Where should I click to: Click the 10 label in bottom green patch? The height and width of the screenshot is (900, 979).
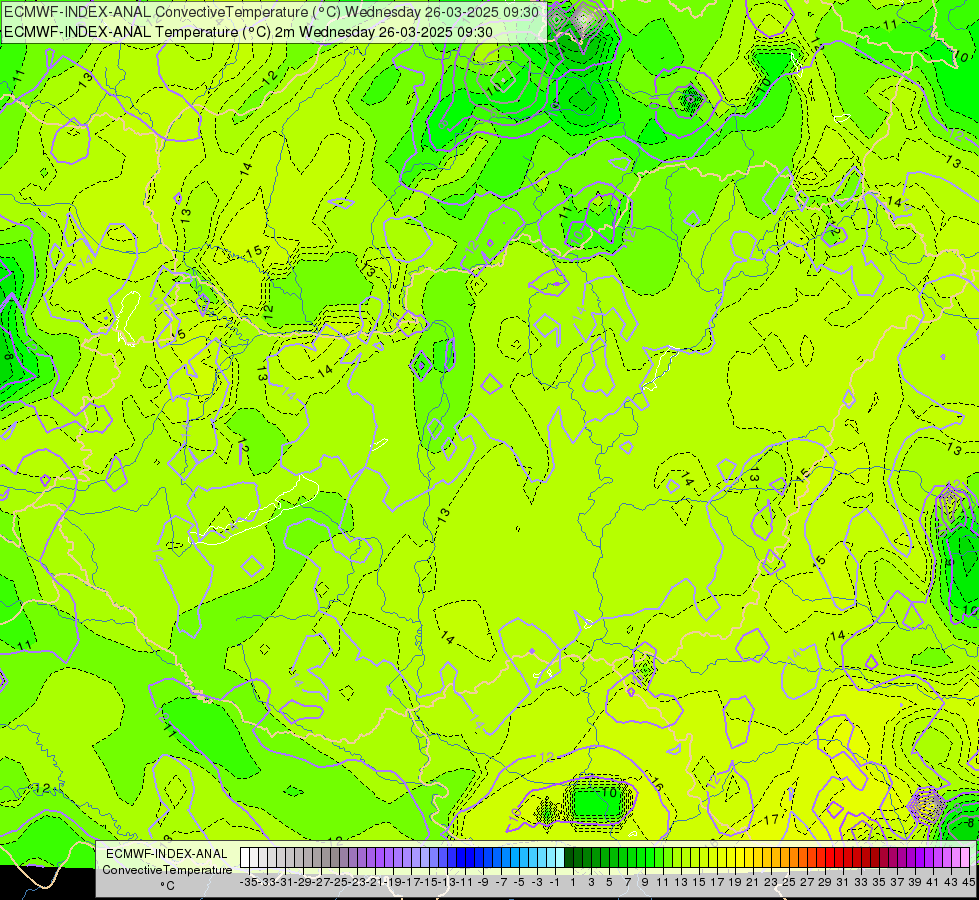coord(609,792)
